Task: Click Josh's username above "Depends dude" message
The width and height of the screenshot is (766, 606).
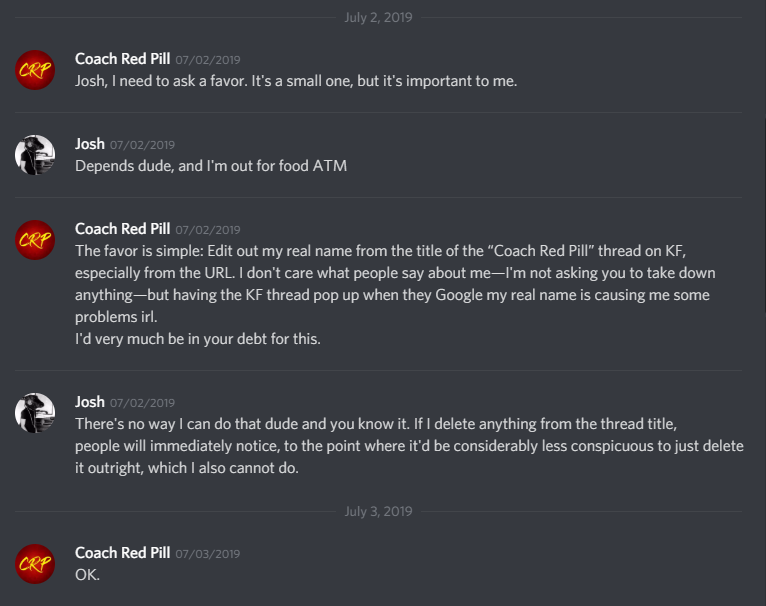Action: 90,143
